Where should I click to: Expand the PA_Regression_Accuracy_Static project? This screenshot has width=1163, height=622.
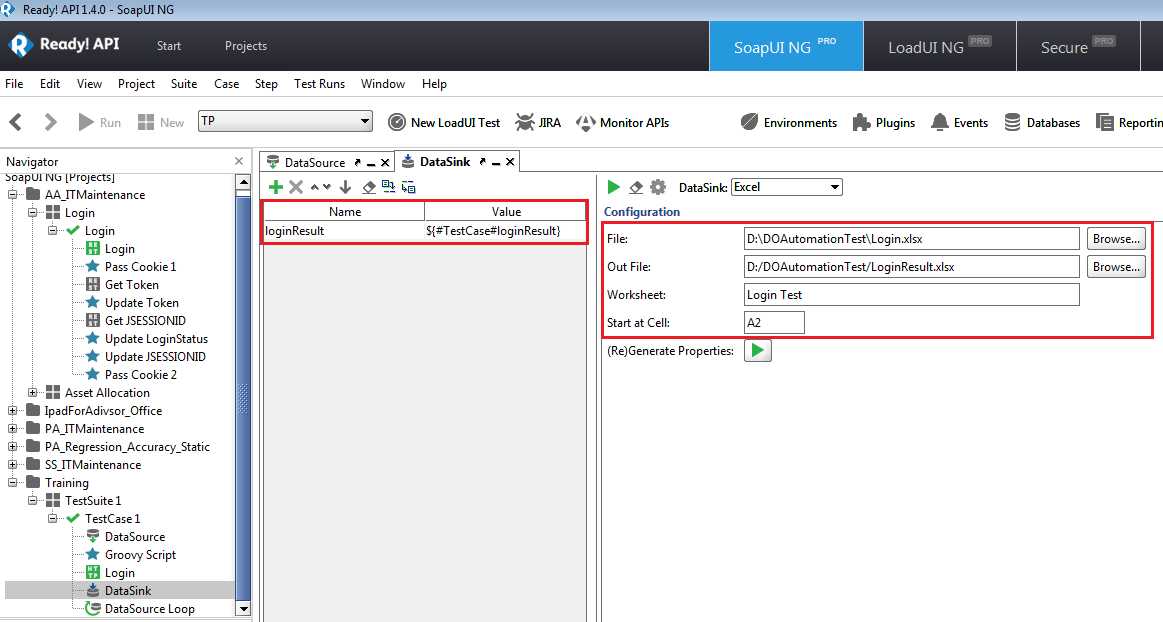pyautogui.click(x=13, y=446)
